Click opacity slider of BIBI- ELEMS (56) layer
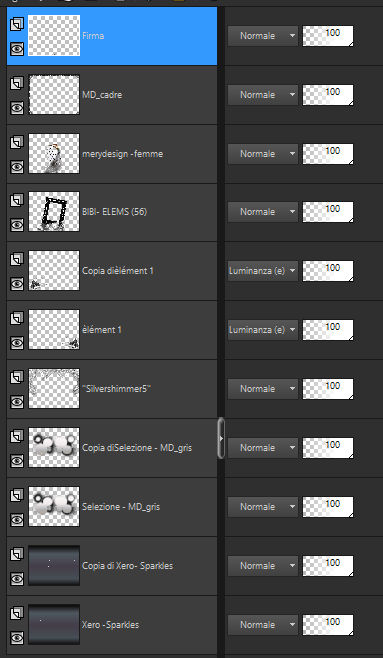This screenshot has width=383, height=658. click(328, 212)
